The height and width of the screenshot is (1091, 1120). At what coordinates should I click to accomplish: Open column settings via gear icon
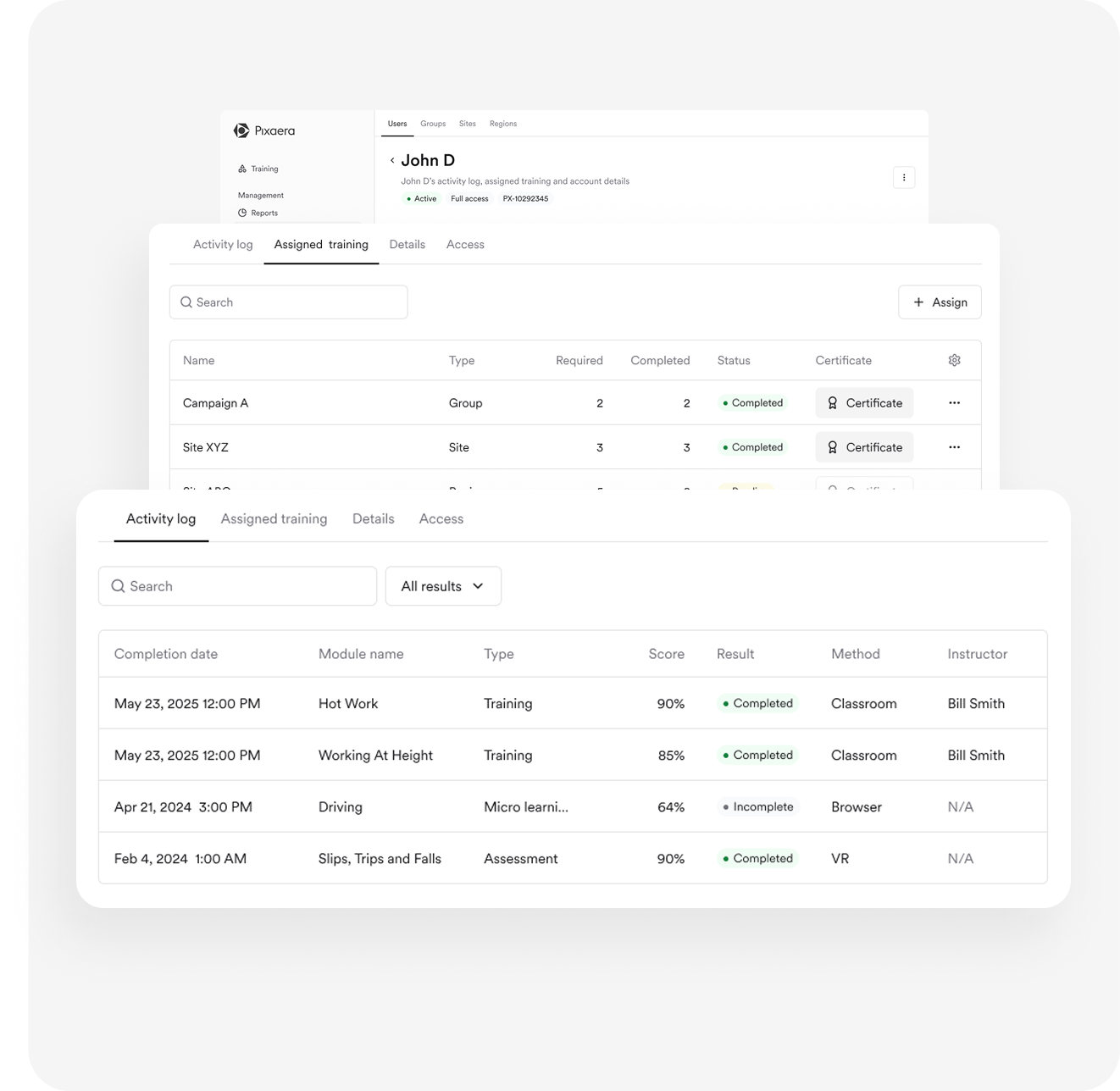click(x=954, y=360)
